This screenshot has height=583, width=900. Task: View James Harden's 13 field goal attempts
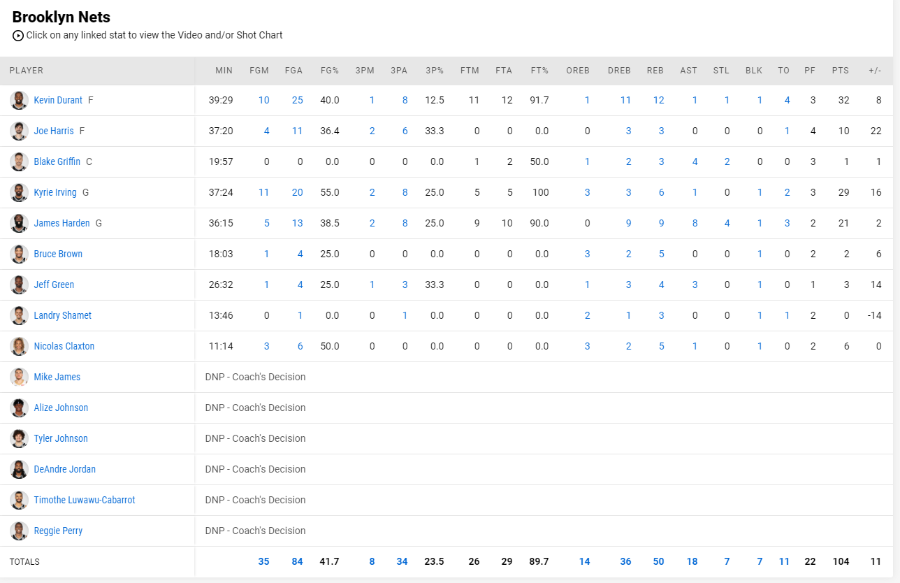click(297, 223)
